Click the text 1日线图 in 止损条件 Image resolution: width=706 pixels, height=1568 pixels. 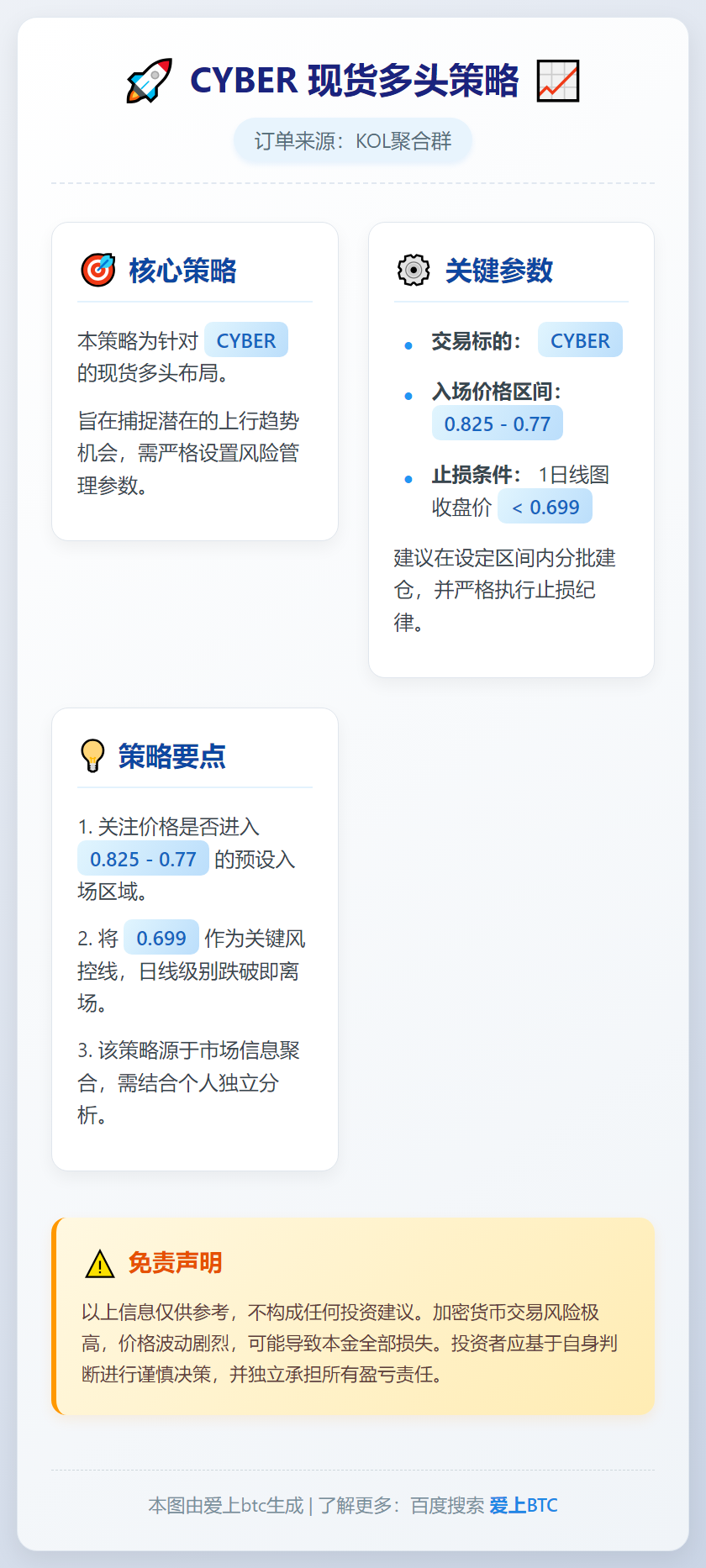point(574,475)
